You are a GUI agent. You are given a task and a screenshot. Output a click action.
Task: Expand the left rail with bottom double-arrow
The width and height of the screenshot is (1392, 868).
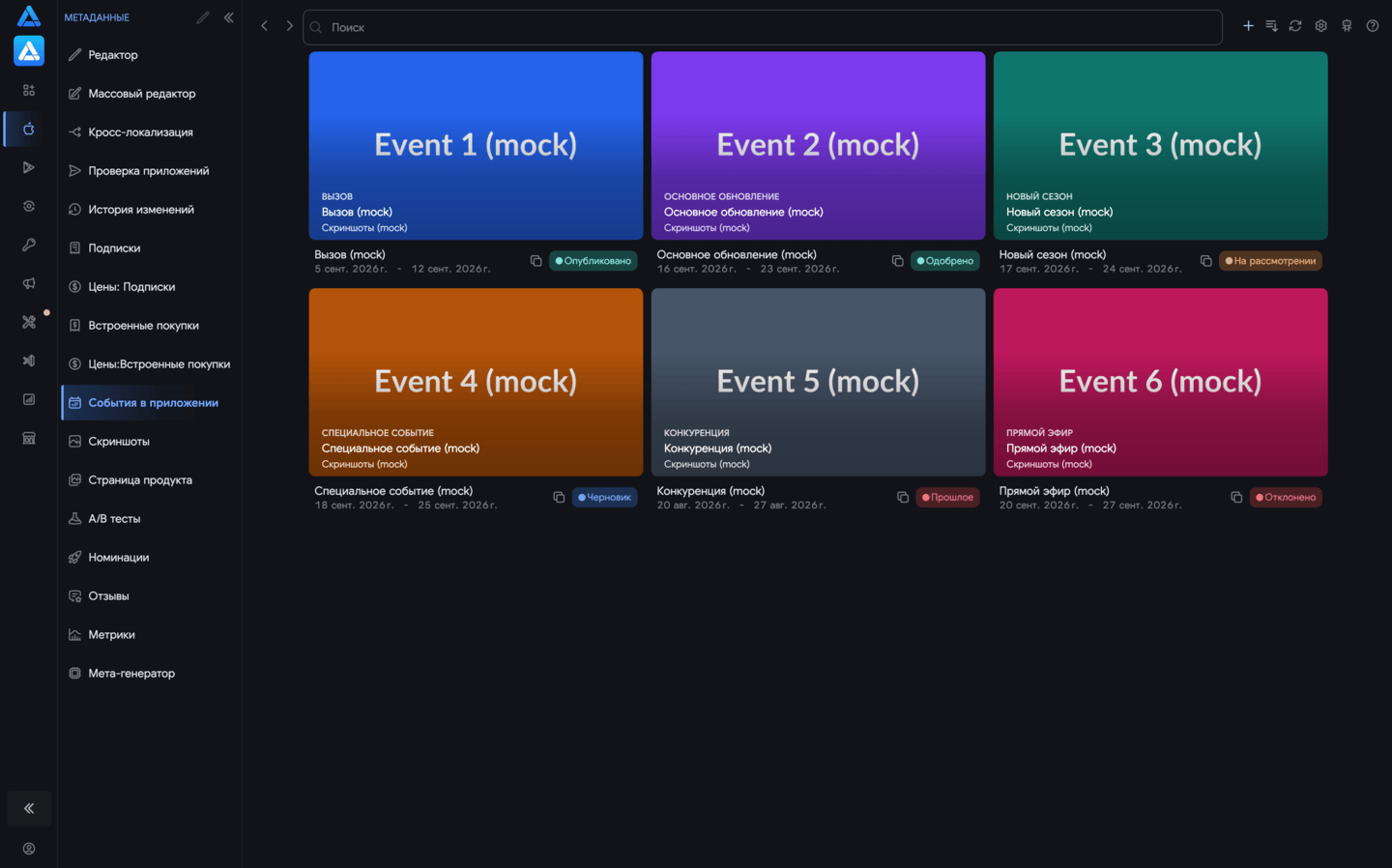coord(29,808)
